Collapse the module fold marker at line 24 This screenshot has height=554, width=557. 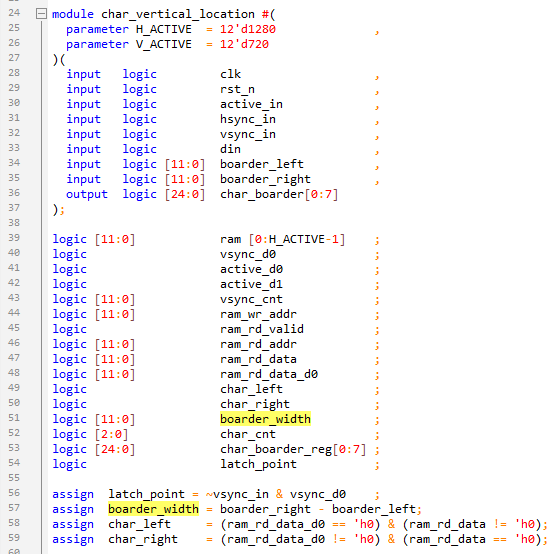tap(42, 14)
